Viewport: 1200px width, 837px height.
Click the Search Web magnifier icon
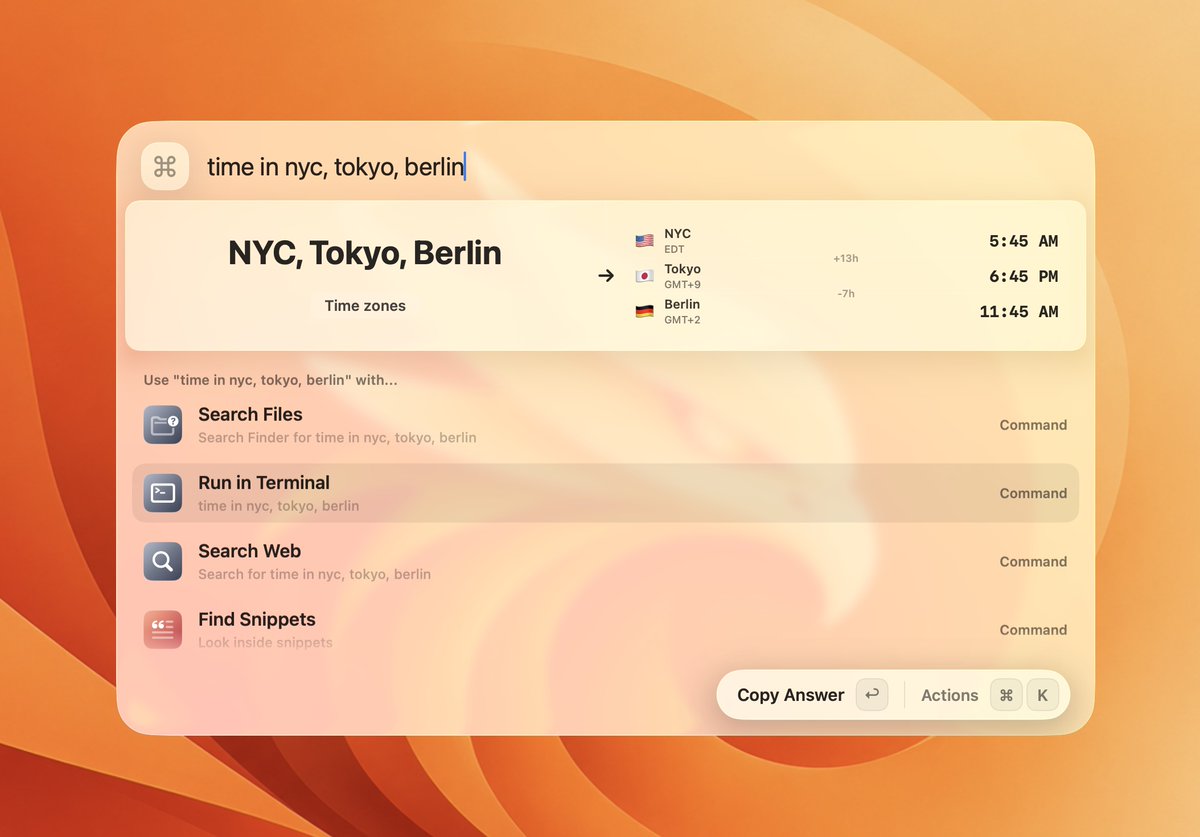point(162,561)
